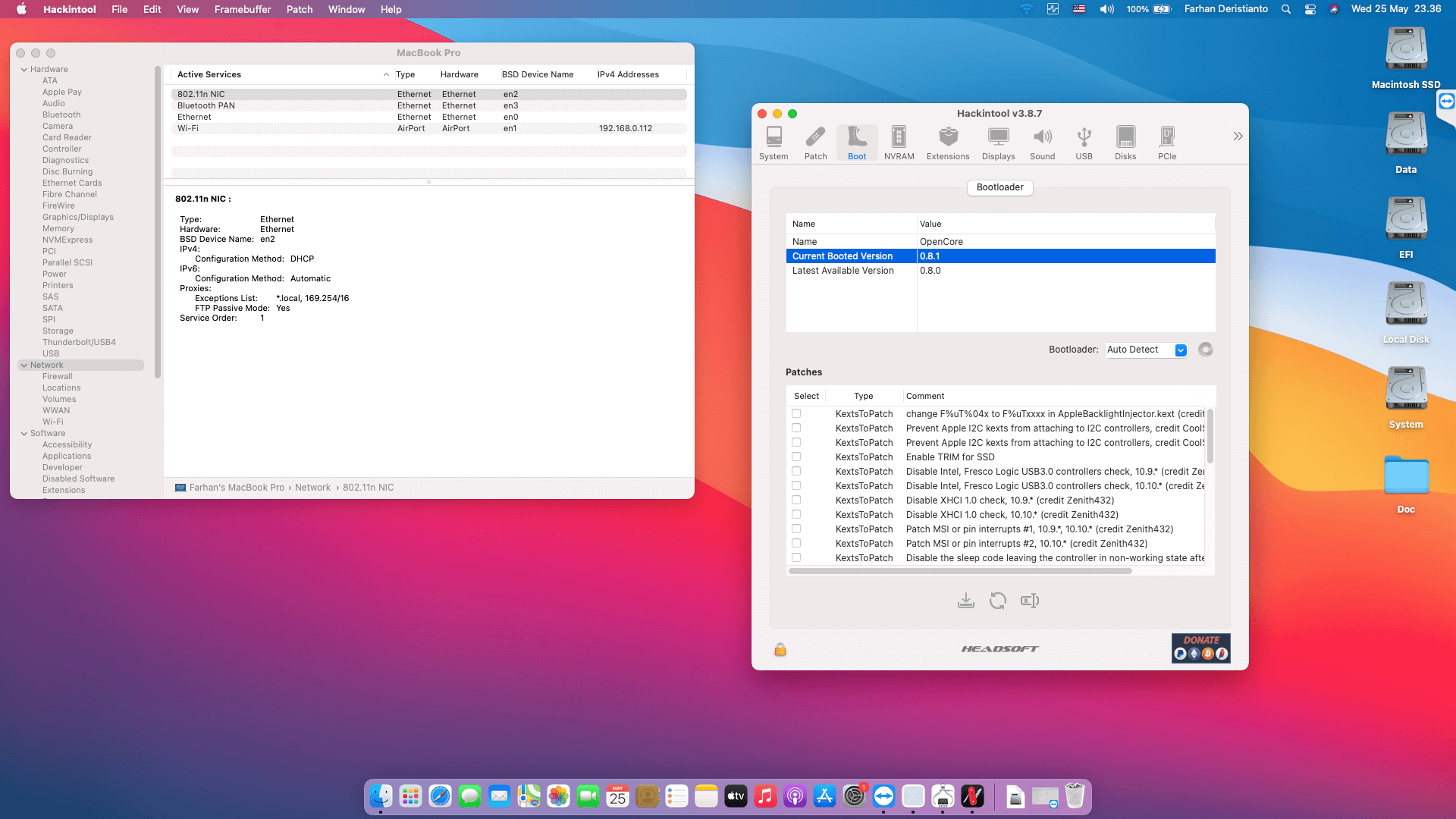Select the PCIe icon in the toolbar

tap(1167, 142)
